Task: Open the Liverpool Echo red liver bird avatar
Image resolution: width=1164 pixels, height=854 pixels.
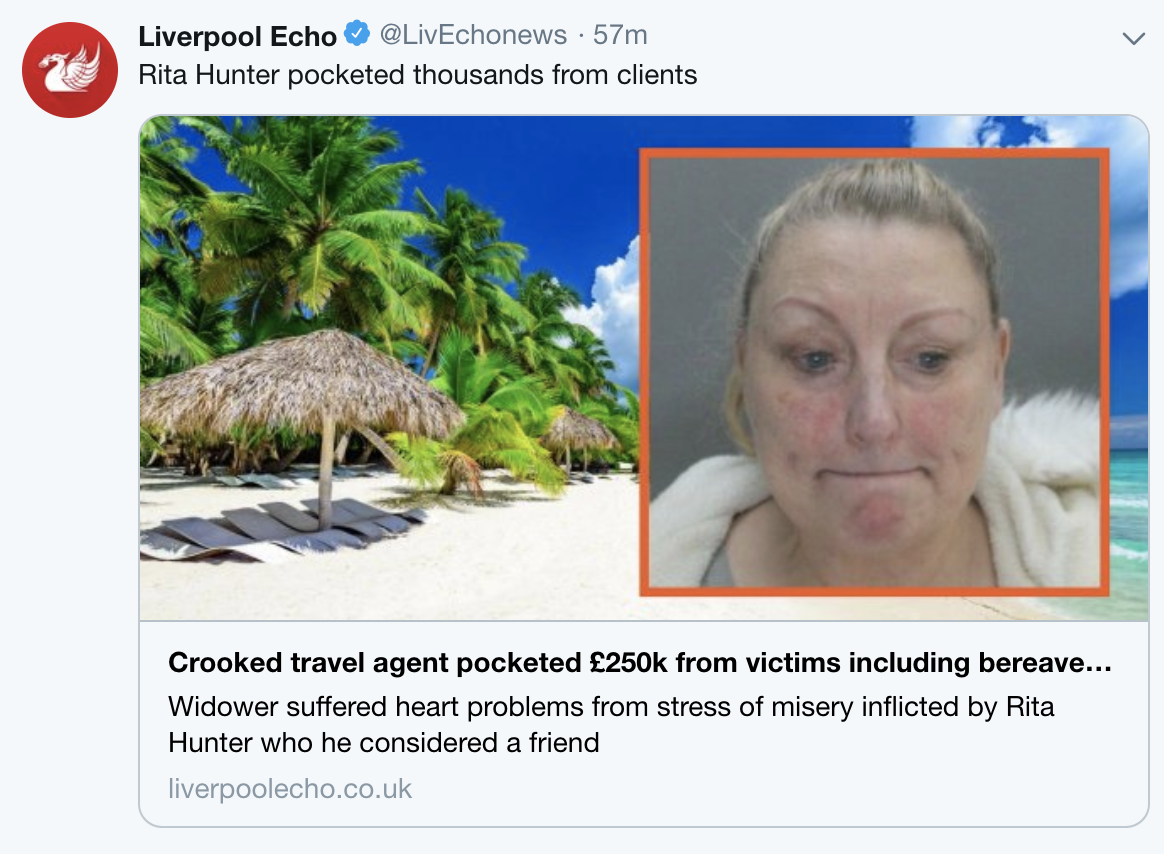Action: [x=70, y=70]
